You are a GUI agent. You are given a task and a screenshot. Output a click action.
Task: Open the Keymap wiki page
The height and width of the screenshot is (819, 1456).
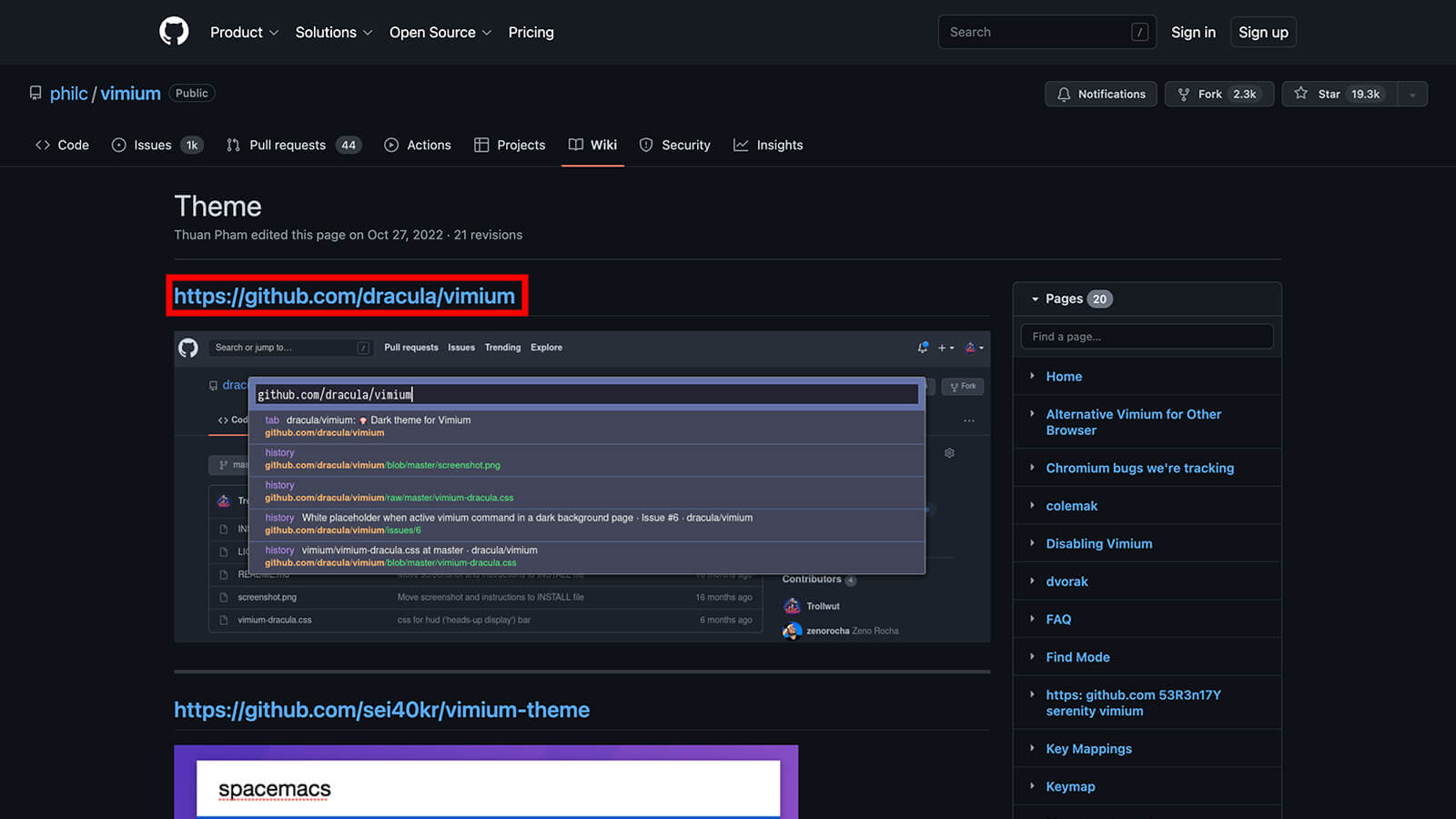pos(1070,786)
